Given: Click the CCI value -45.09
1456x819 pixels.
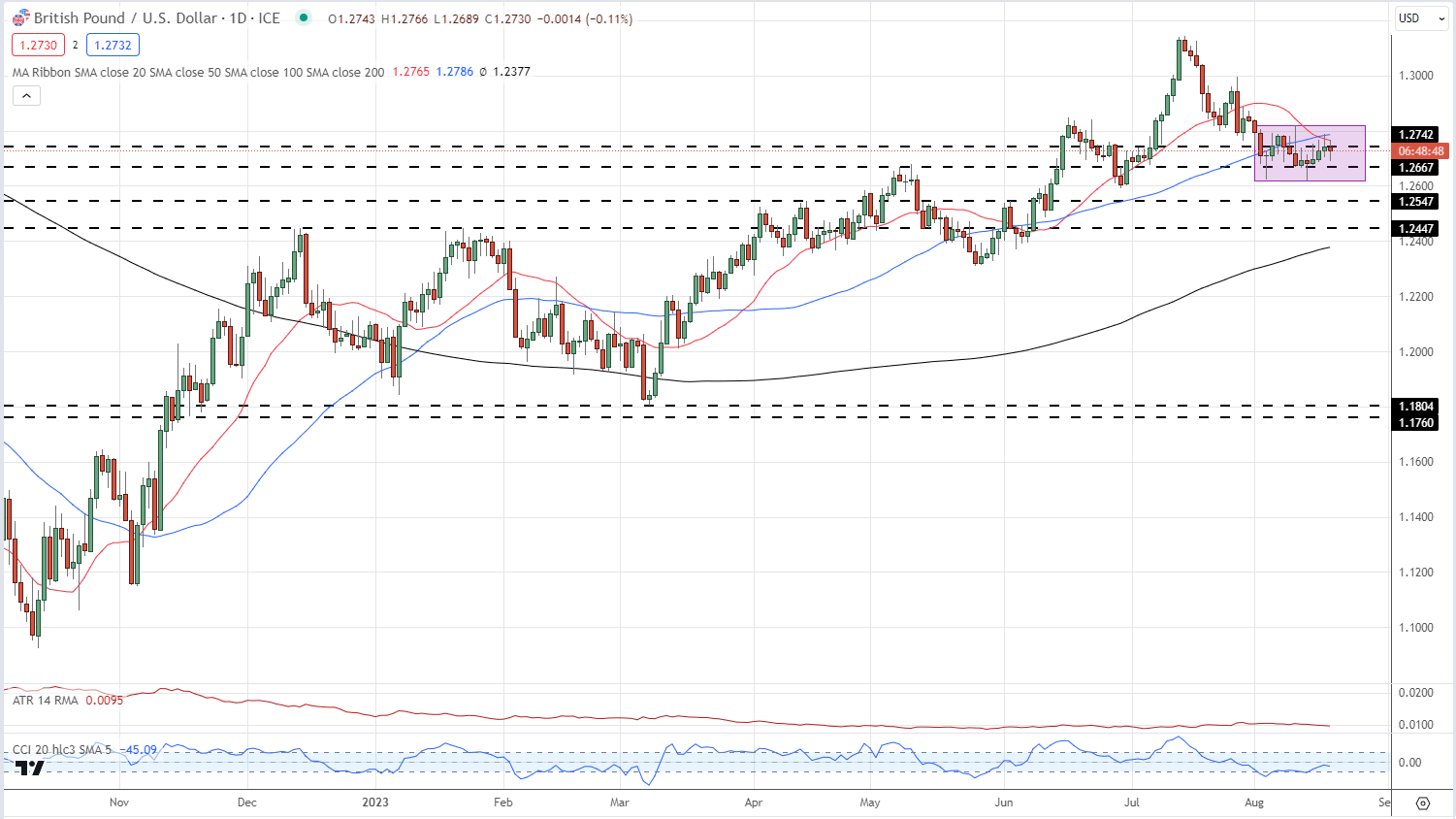Looking at the screenshot, I should pos(139,750).
